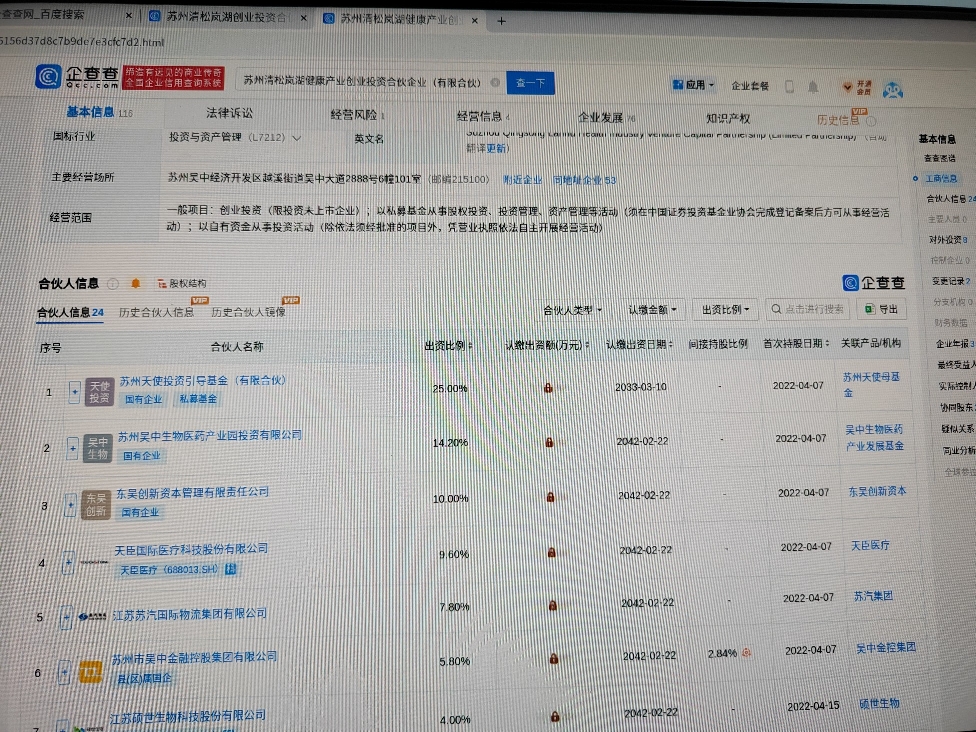Click 天使投资 logo thumbnail in row 1
This screenshot has width=976, height=732.
tap(99, 392)
